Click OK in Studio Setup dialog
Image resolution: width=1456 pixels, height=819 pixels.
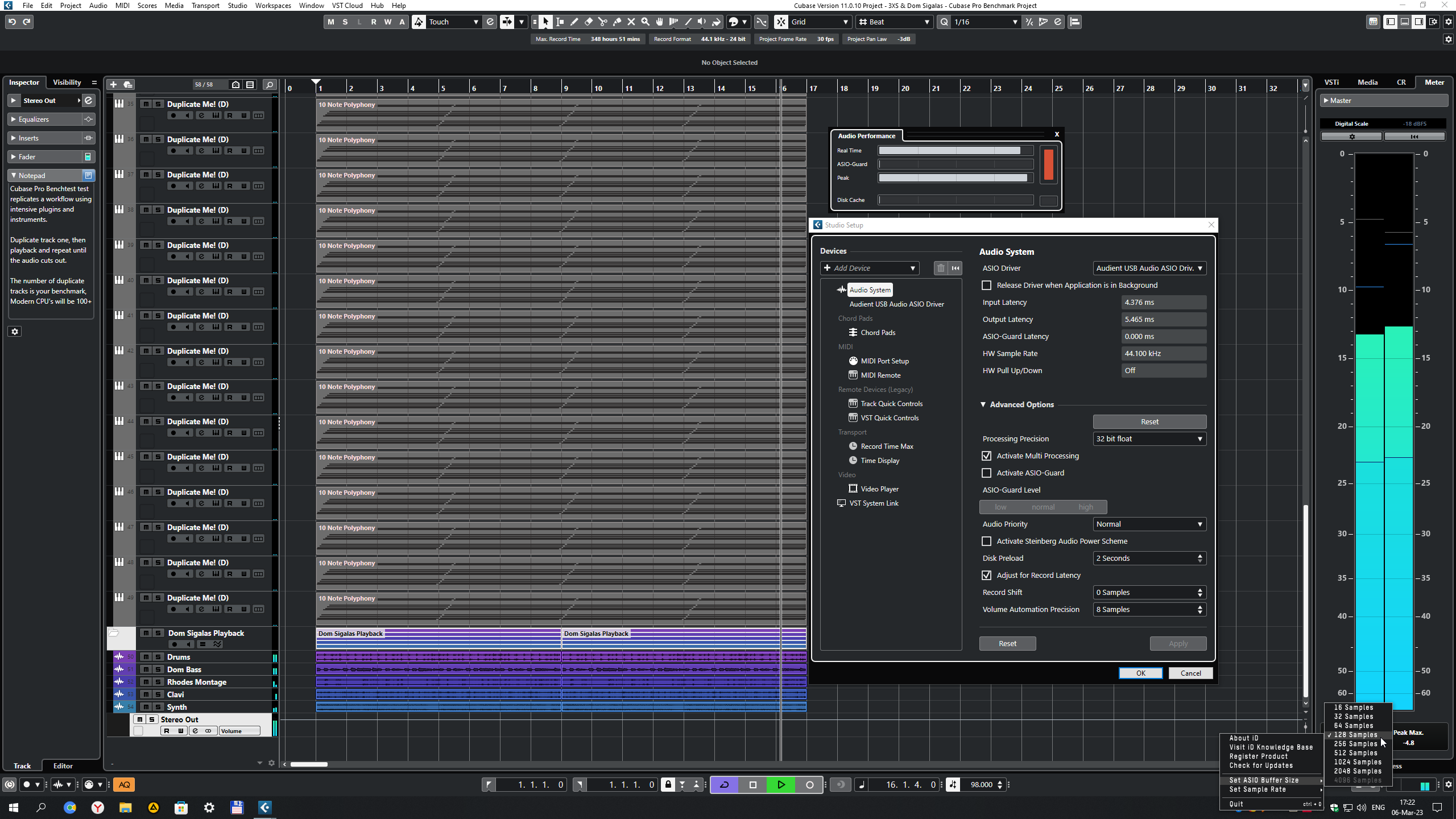point(1140,673)
